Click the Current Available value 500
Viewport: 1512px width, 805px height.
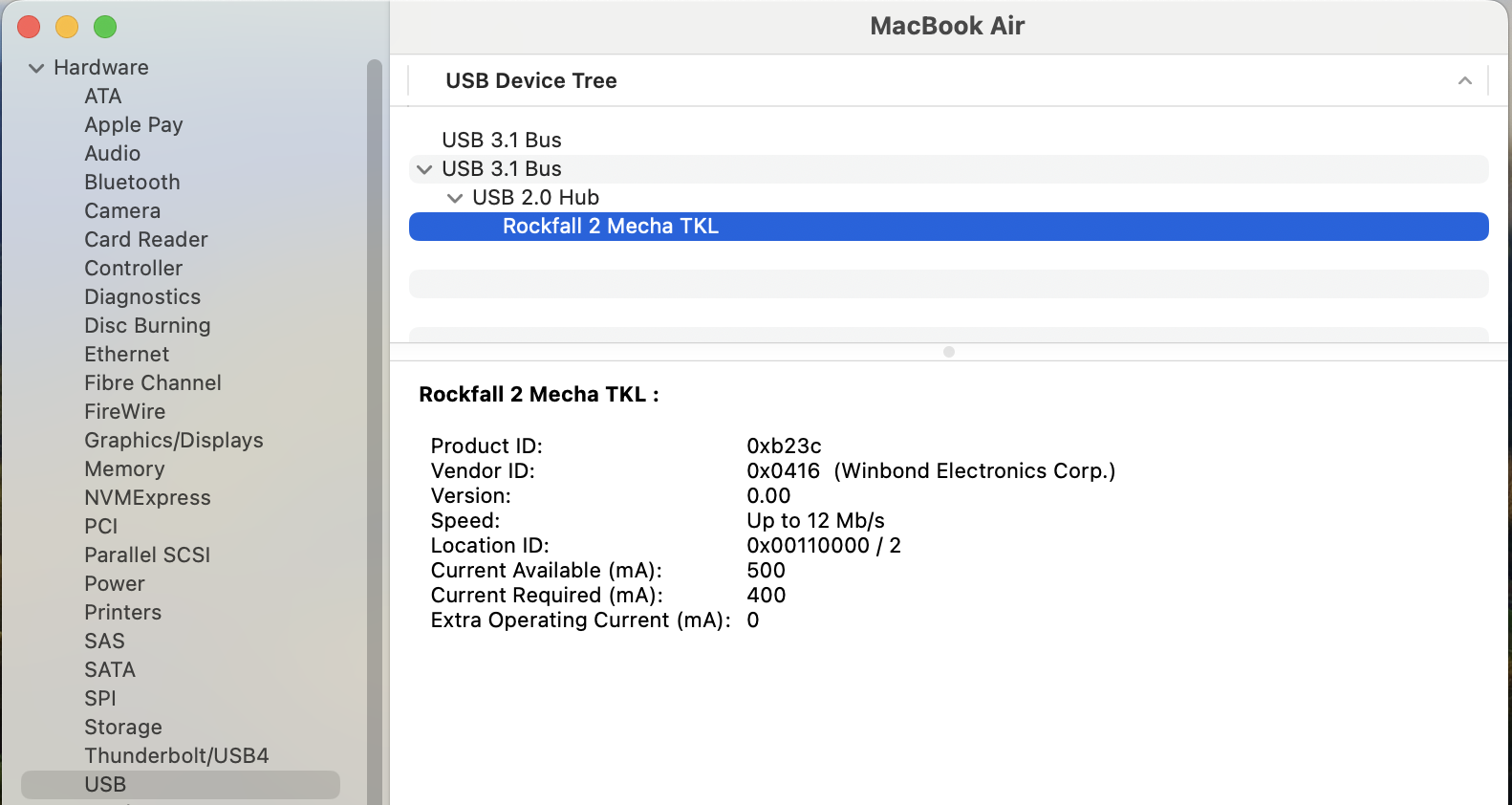(766, 571)
